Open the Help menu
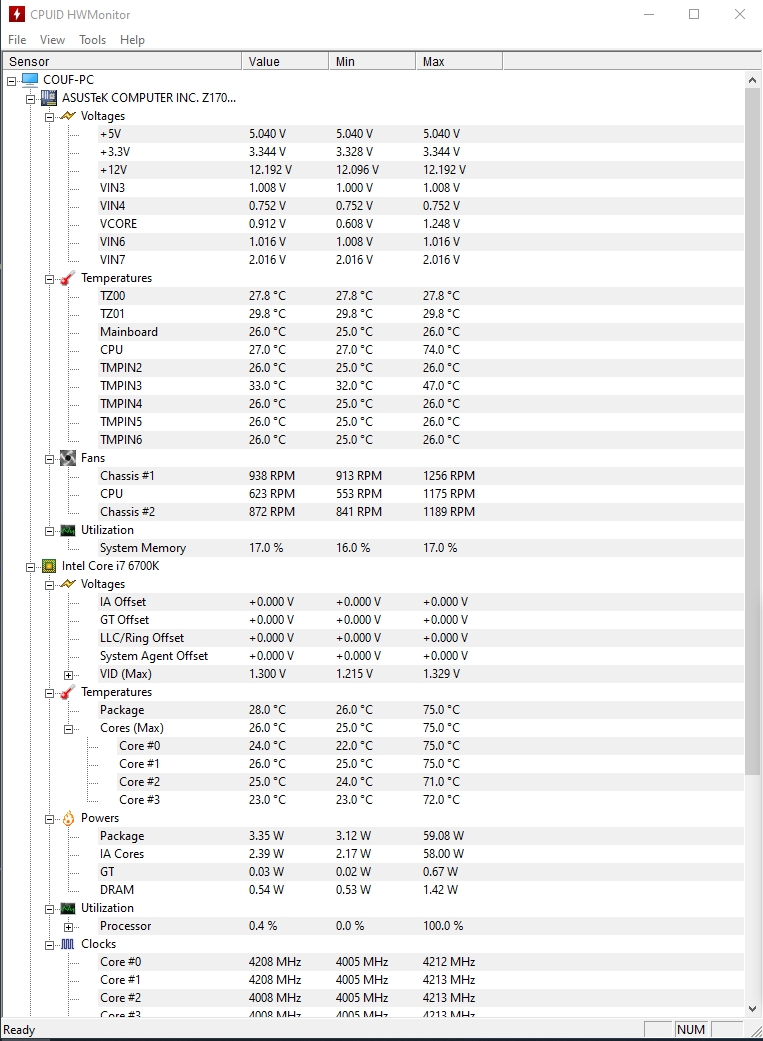This screenshot has height=1041, width=763. (x=132, y=40)
